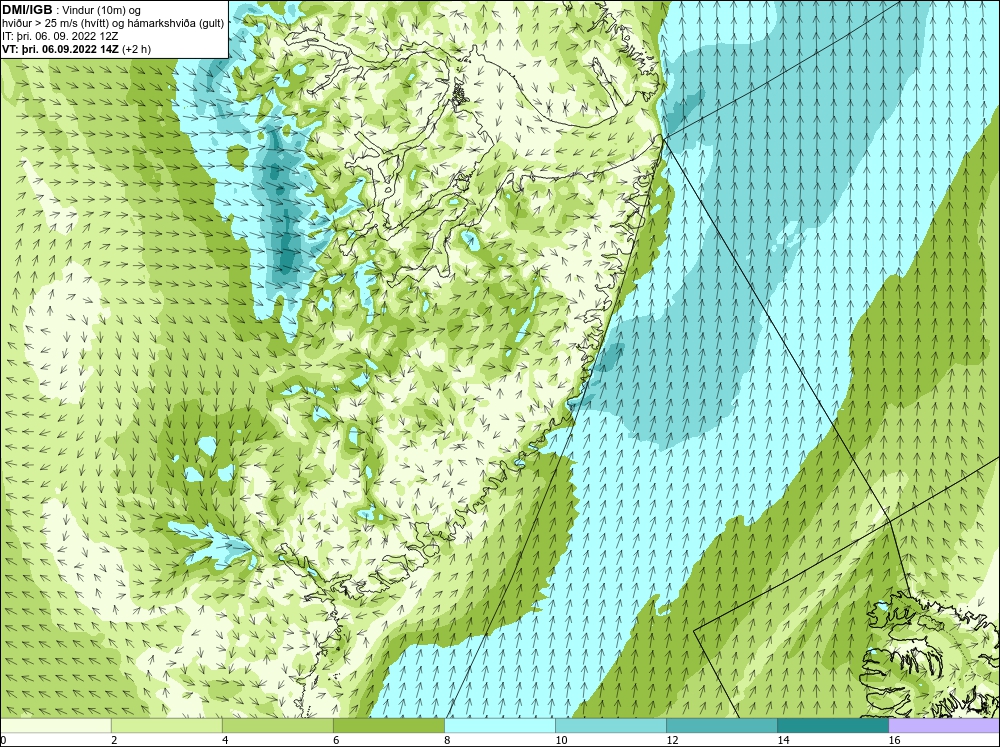The image size is (1000, 747).
Task: Click the purple legend swatch above 16 m/s
Action: (x=944, y=725)
